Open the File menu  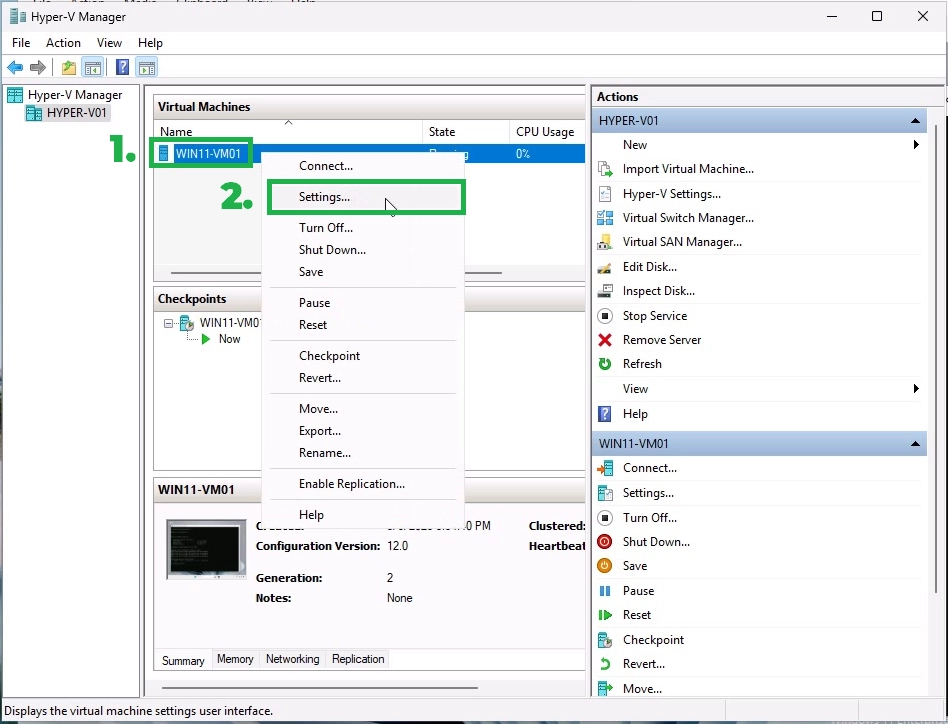pyautogui.click(x=21, y=43)
